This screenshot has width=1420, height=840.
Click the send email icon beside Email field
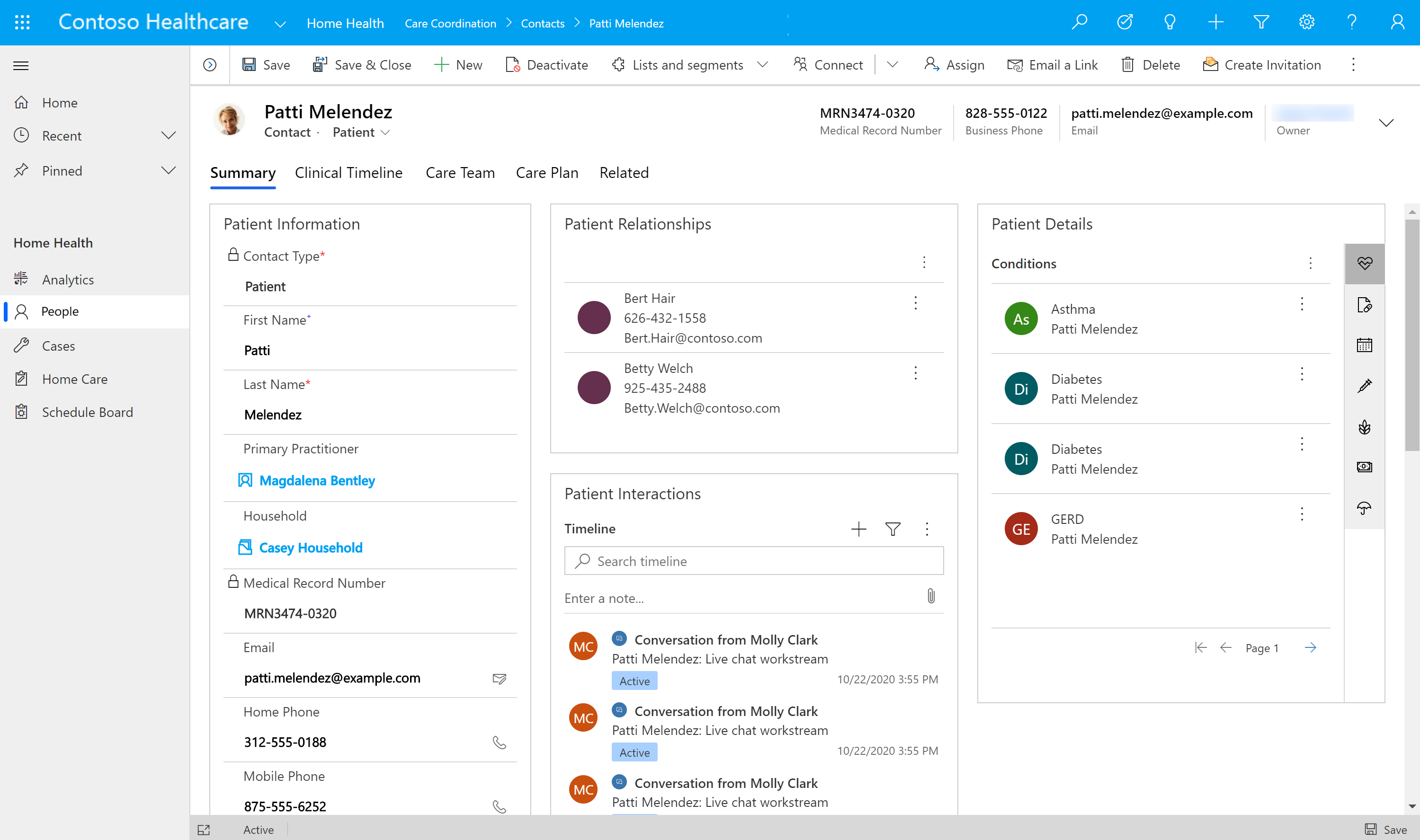click(500, 678)
